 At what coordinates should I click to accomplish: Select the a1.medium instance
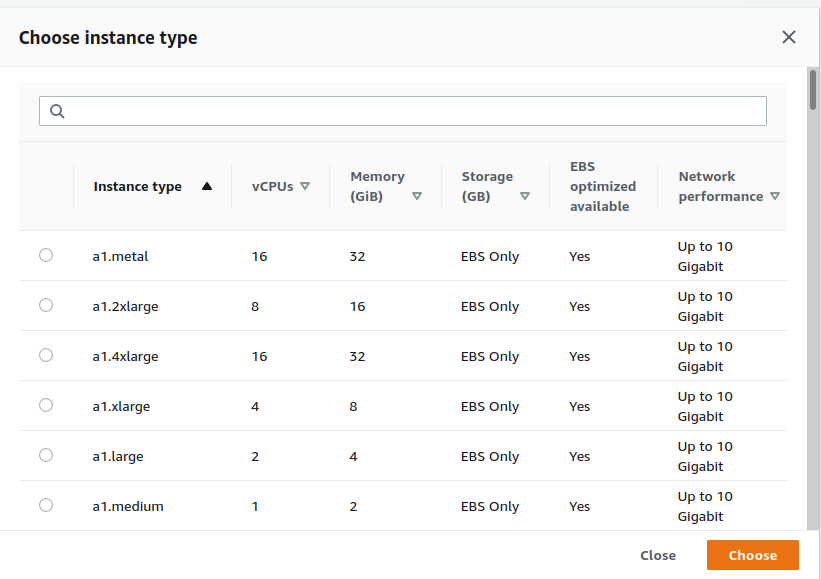click(x=45, y=505)
